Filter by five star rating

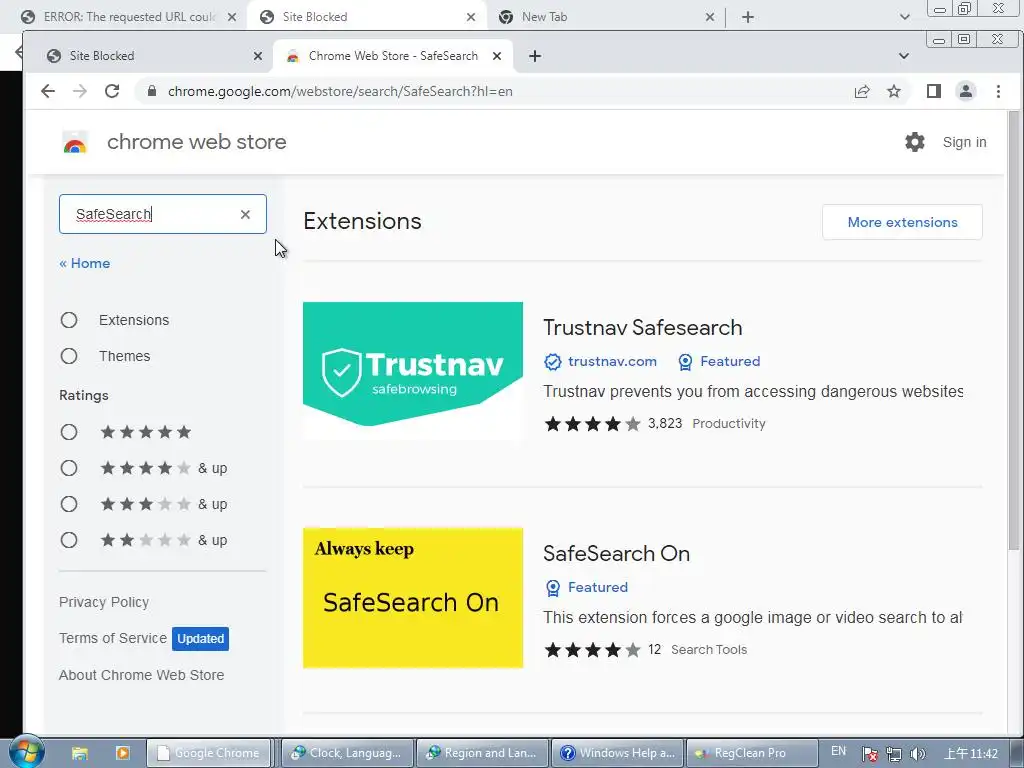click(x=69, y=432)
